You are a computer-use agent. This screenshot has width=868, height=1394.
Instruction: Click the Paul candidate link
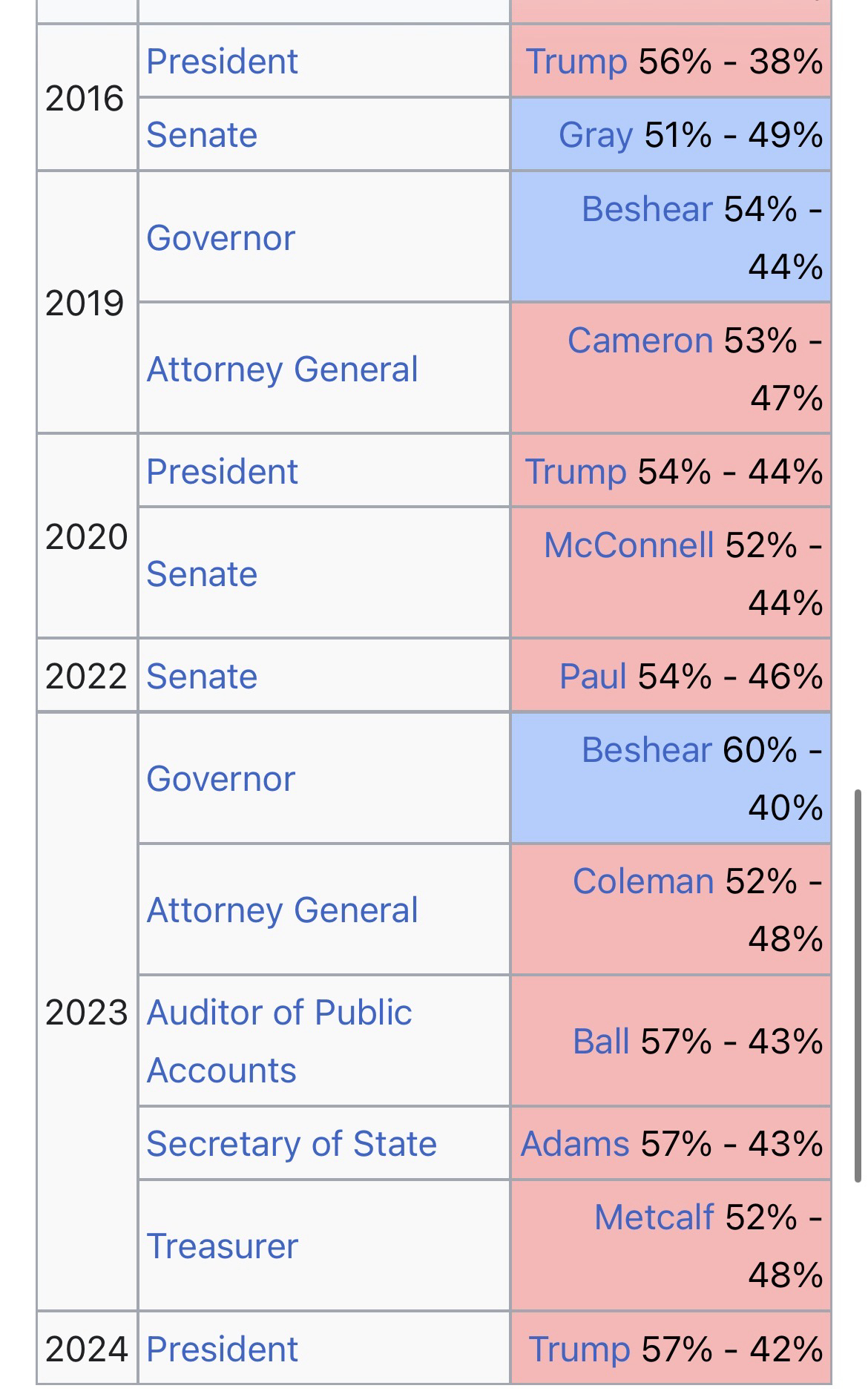point(593,677)
